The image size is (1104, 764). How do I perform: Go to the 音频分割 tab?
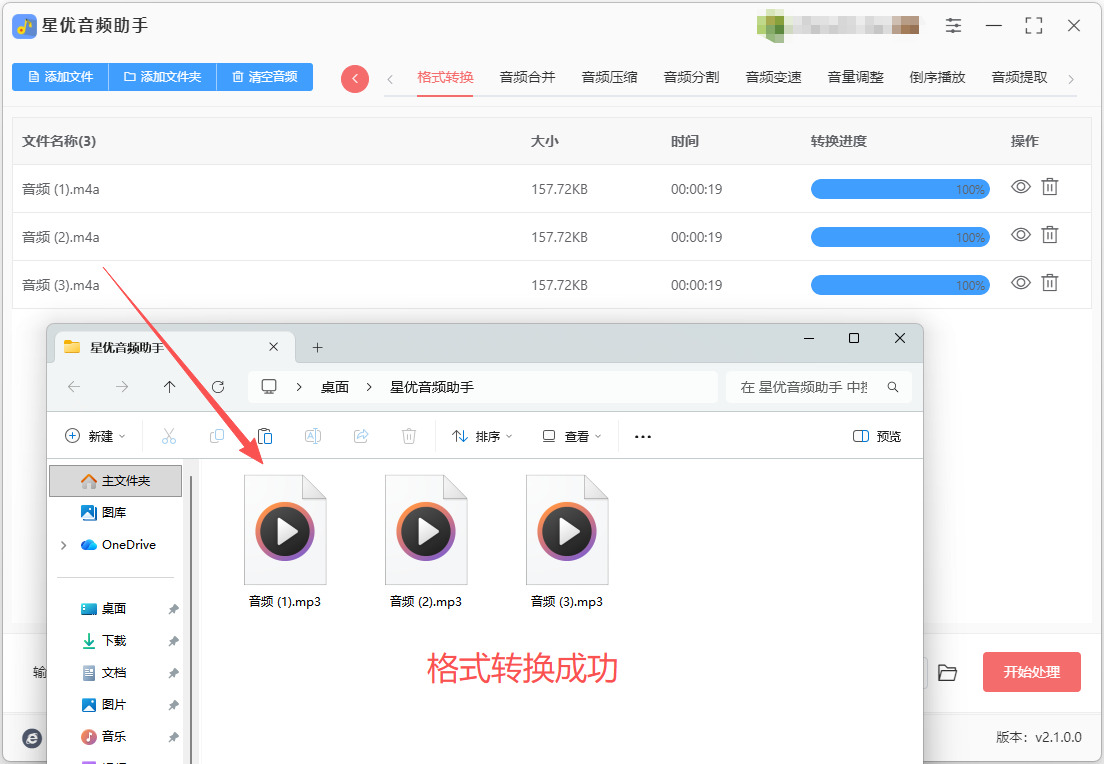(x=691, y=77)
